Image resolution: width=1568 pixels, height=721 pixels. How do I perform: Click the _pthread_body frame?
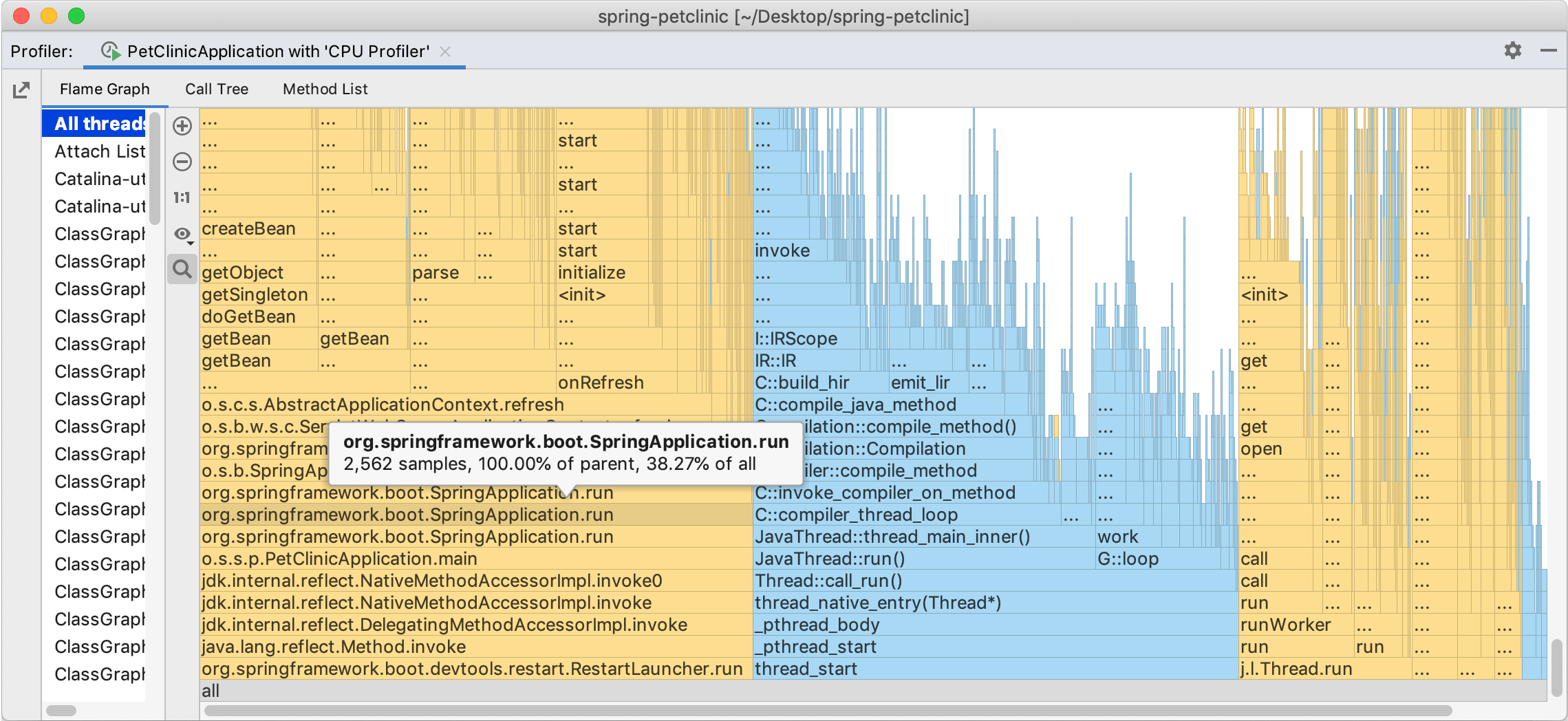pos(995,625)
